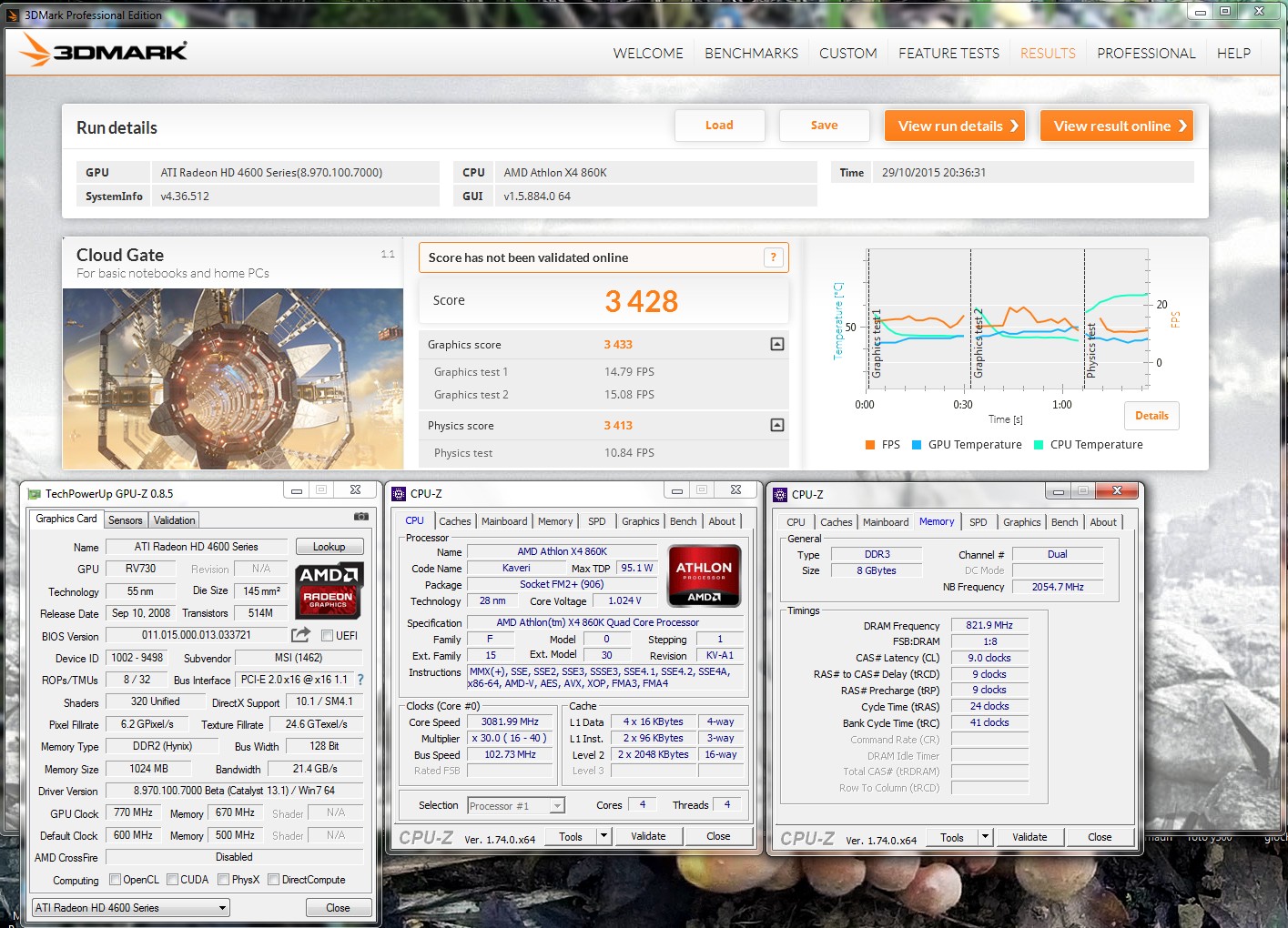Open the BENCHMARKS tab

pos(751,54)
